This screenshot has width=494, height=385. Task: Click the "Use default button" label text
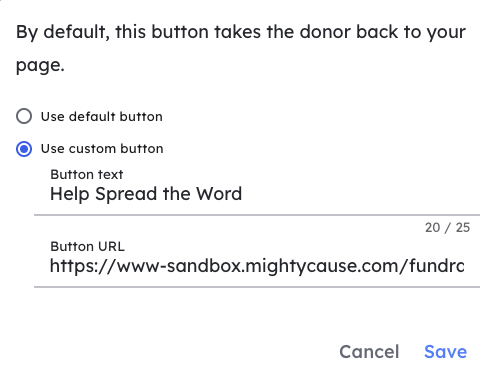pyautogui.click(x=102, y=117)
